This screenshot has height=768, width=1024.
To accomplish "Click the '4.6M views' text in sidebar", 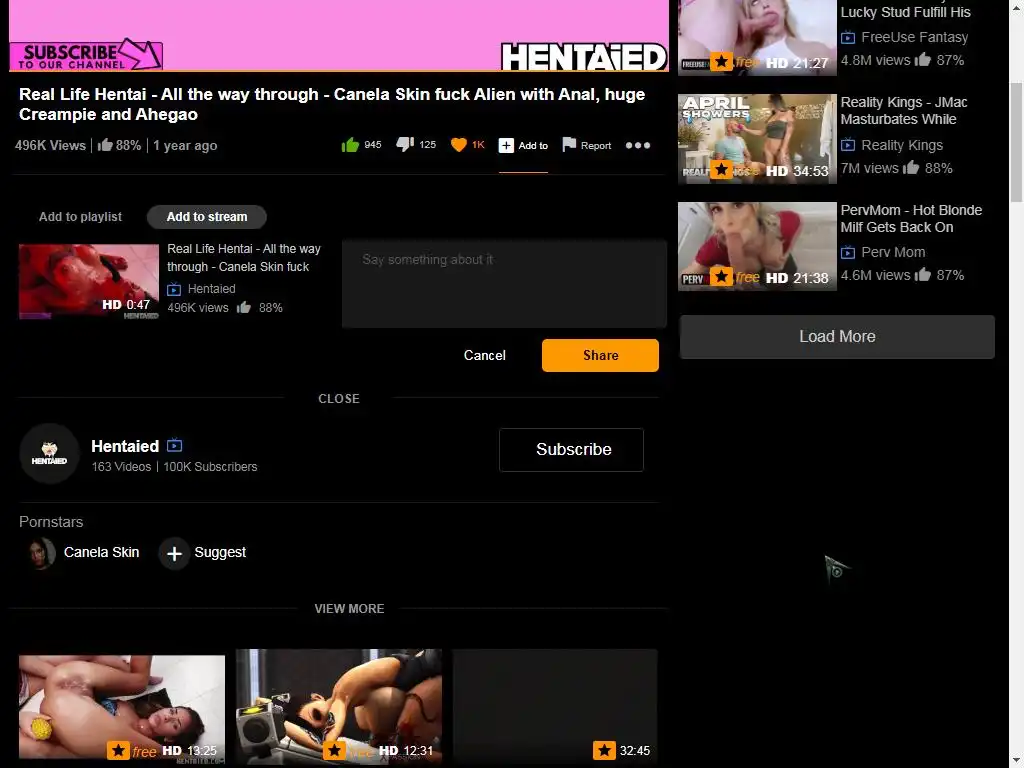I will pyautogui.click(x=875, y=276).
